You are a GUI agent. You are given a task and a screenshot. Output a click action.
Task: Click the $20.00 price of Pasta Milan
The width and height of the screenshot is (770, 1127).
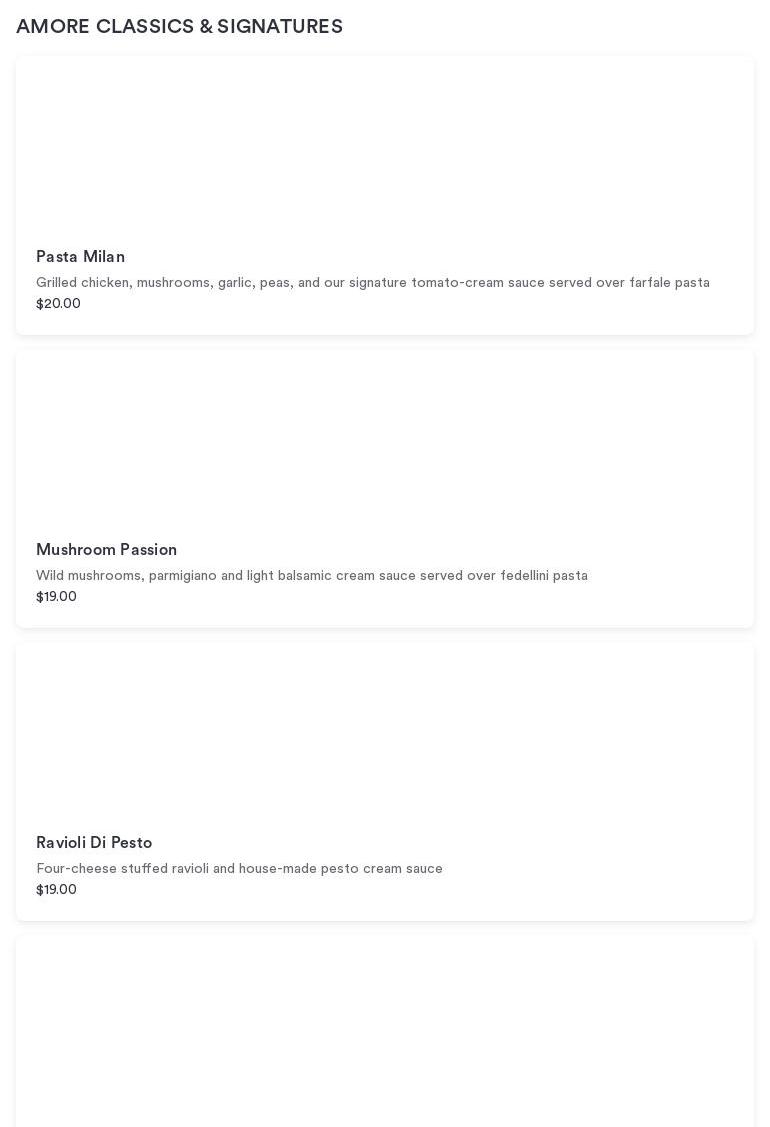(58, 304)
